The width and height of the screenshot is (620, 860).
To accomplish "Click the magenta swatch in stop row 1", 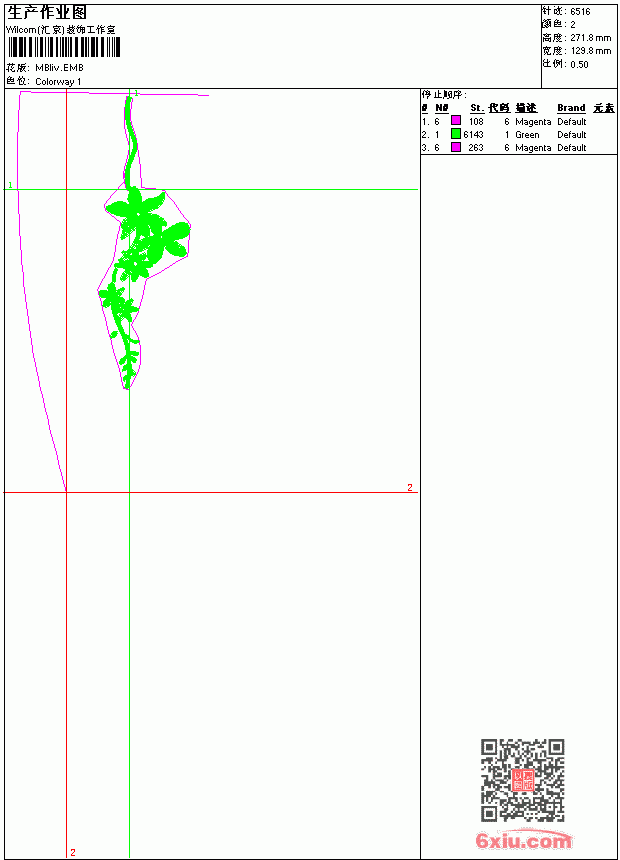I will point(455,121).
